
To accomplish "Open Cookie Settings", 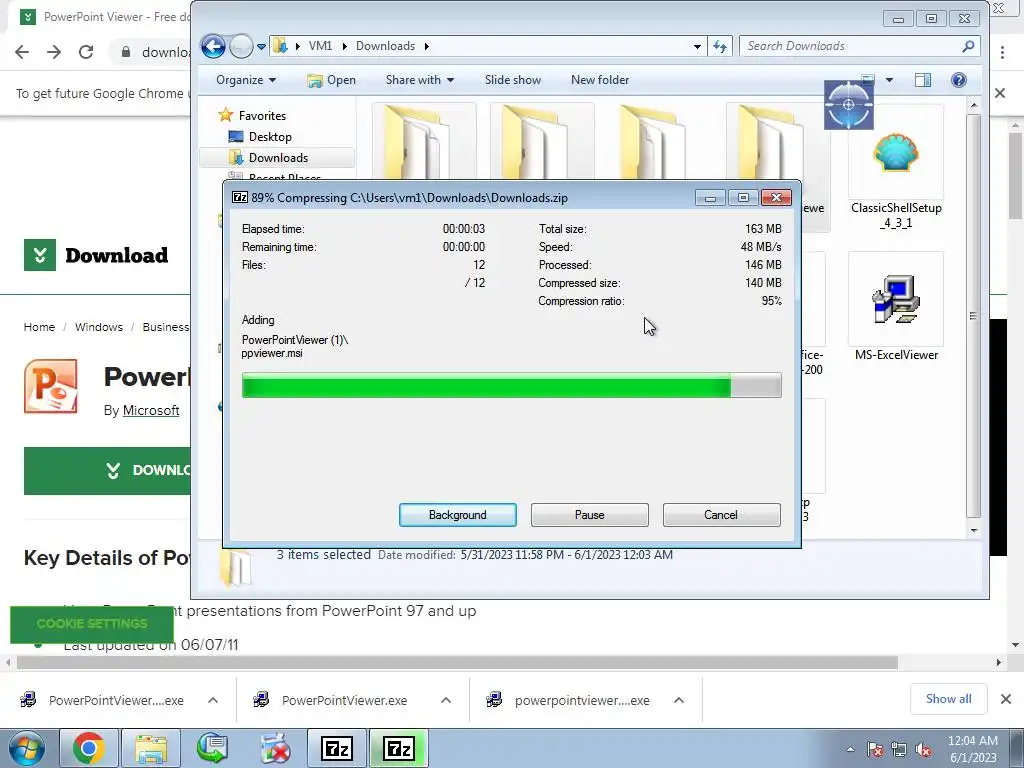I will pyautogui.click(x=92, y=624).
